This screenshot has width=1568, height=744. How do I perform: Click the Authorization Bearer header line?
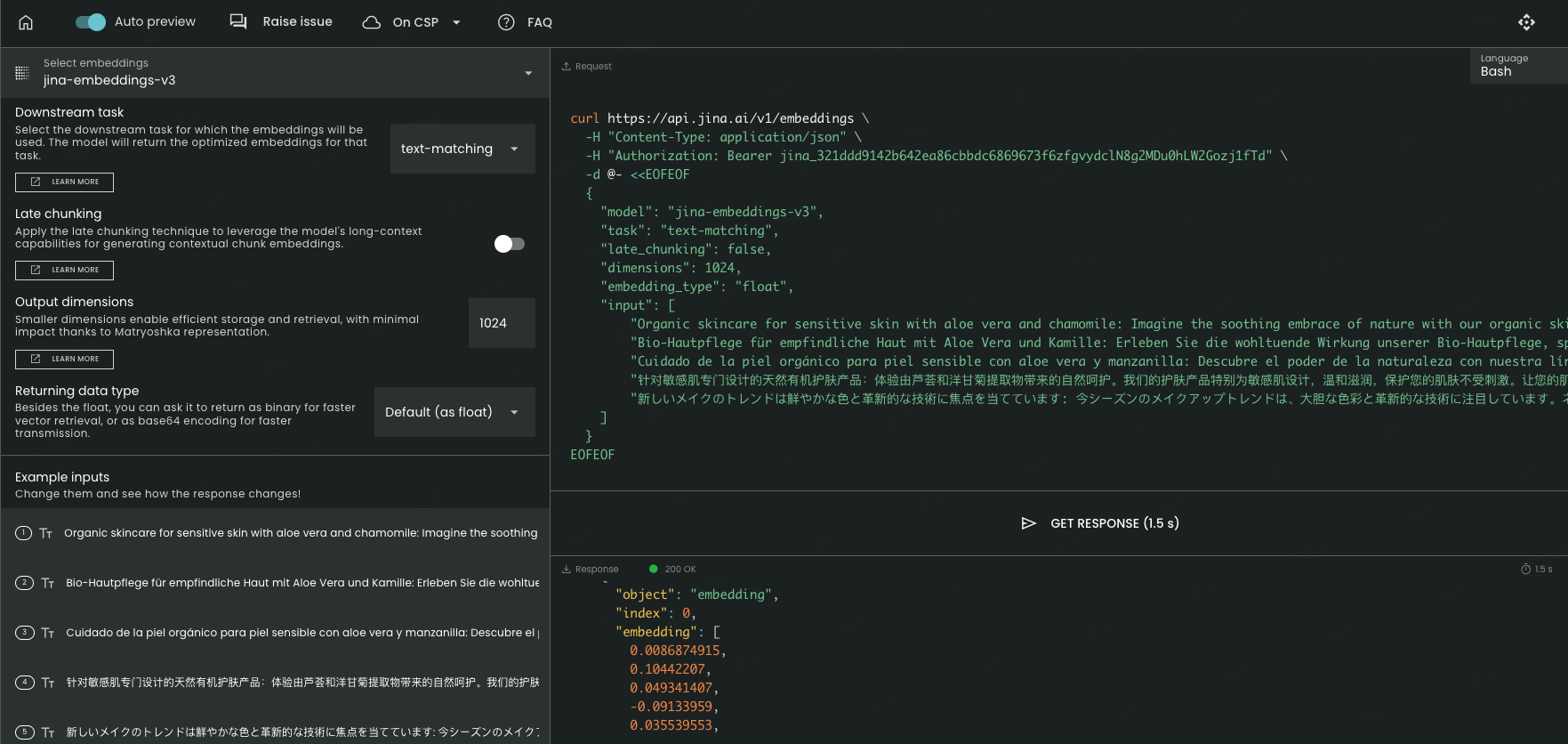(936, 156)
